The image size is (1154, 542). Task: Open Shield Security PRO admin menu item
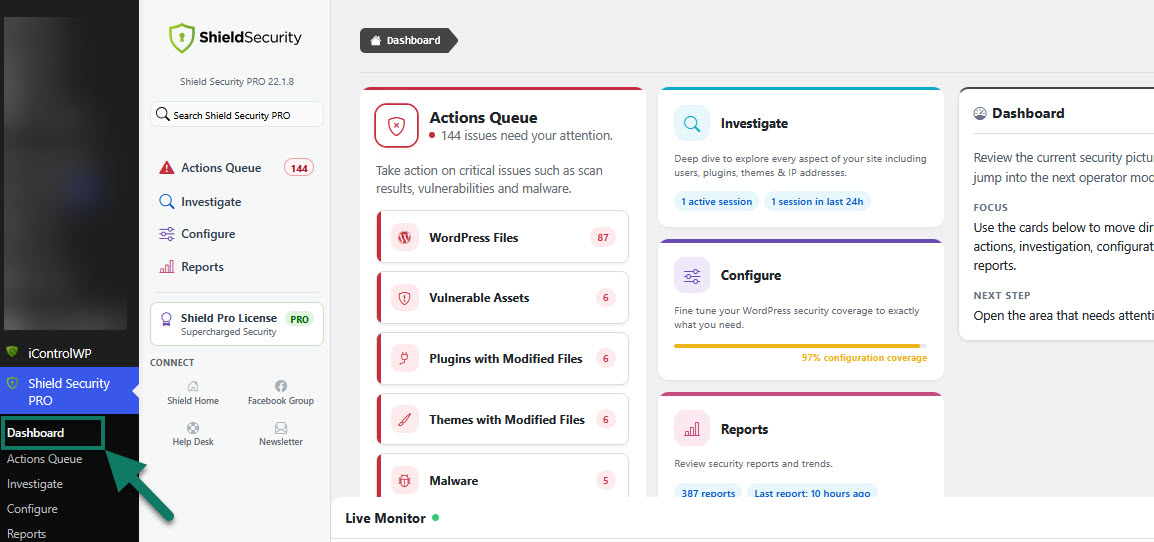pos(69,391)
